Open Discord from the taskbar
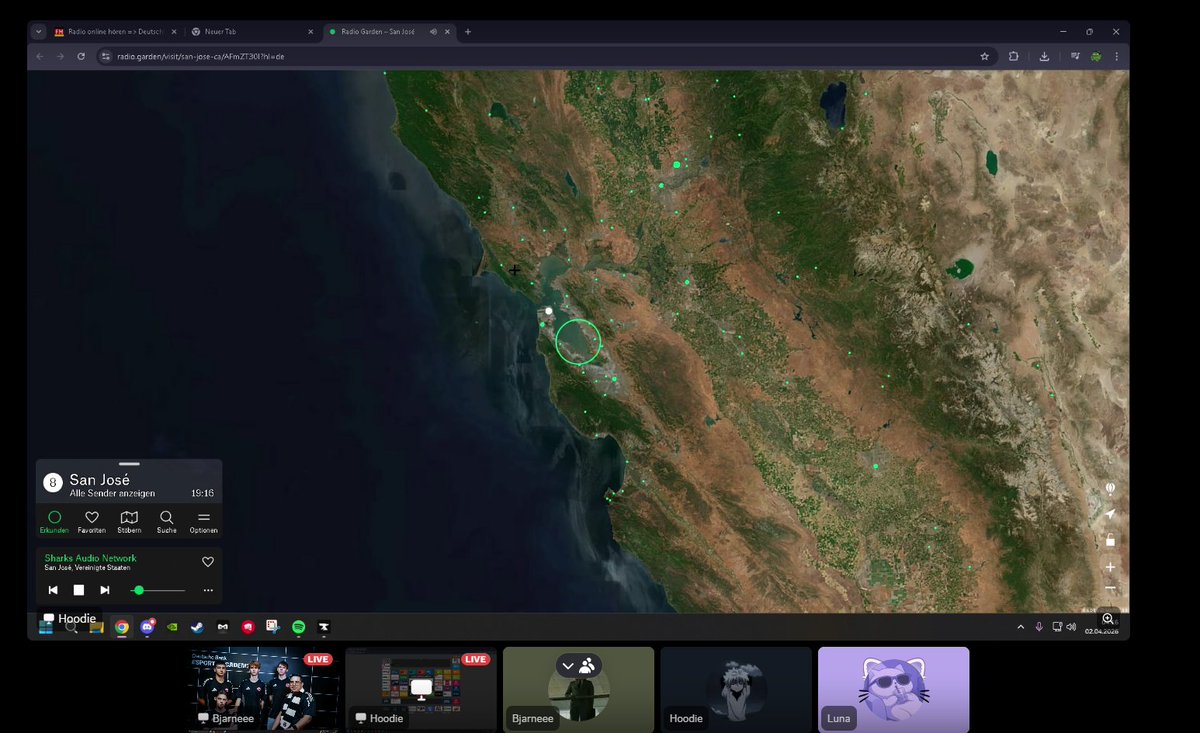 [x=148, y=627]
